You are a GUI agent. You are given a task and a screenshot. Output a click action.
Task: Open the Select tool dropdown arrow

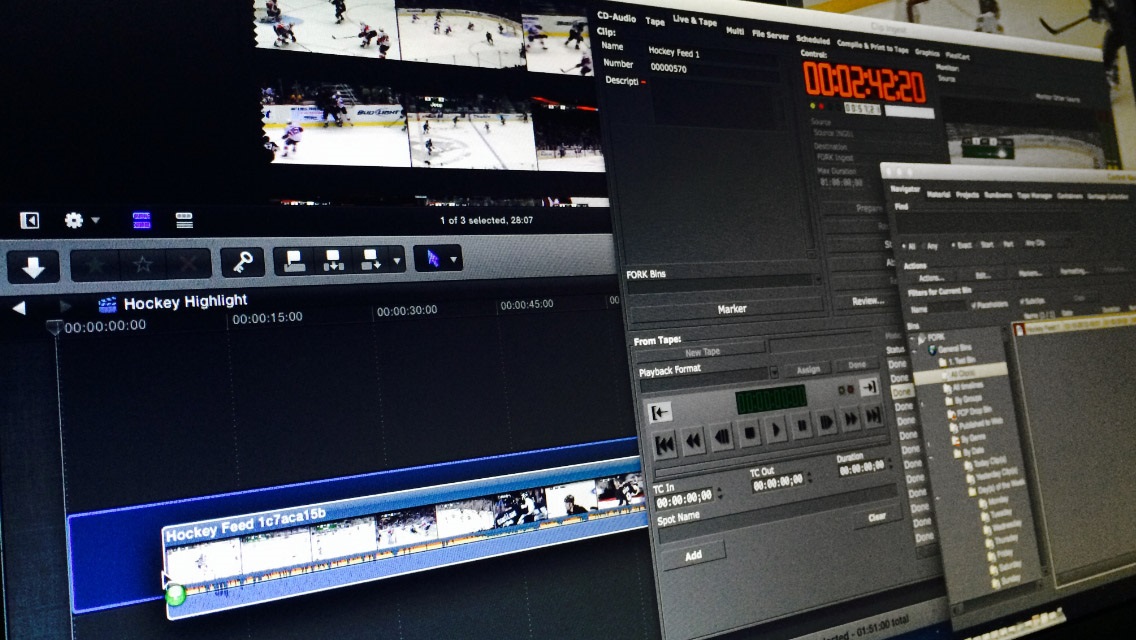(x=454, y=260)
